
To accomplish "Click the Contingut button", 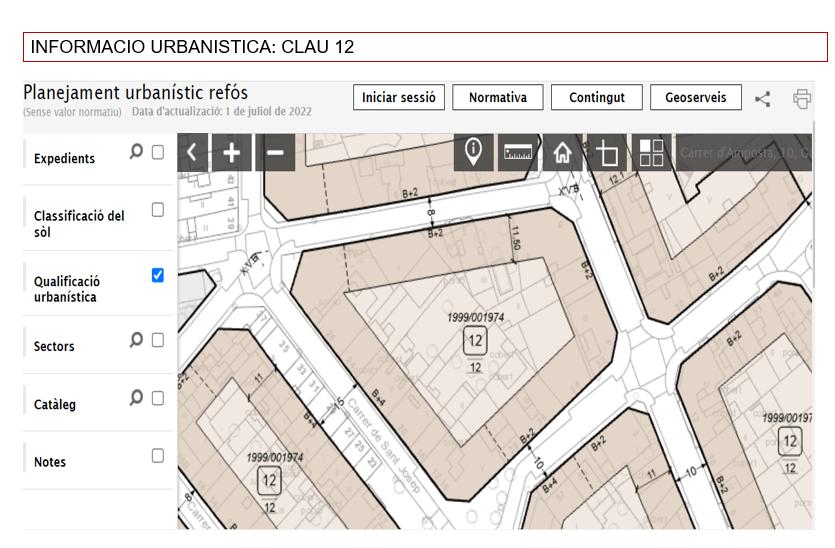I will pos(597,97).
